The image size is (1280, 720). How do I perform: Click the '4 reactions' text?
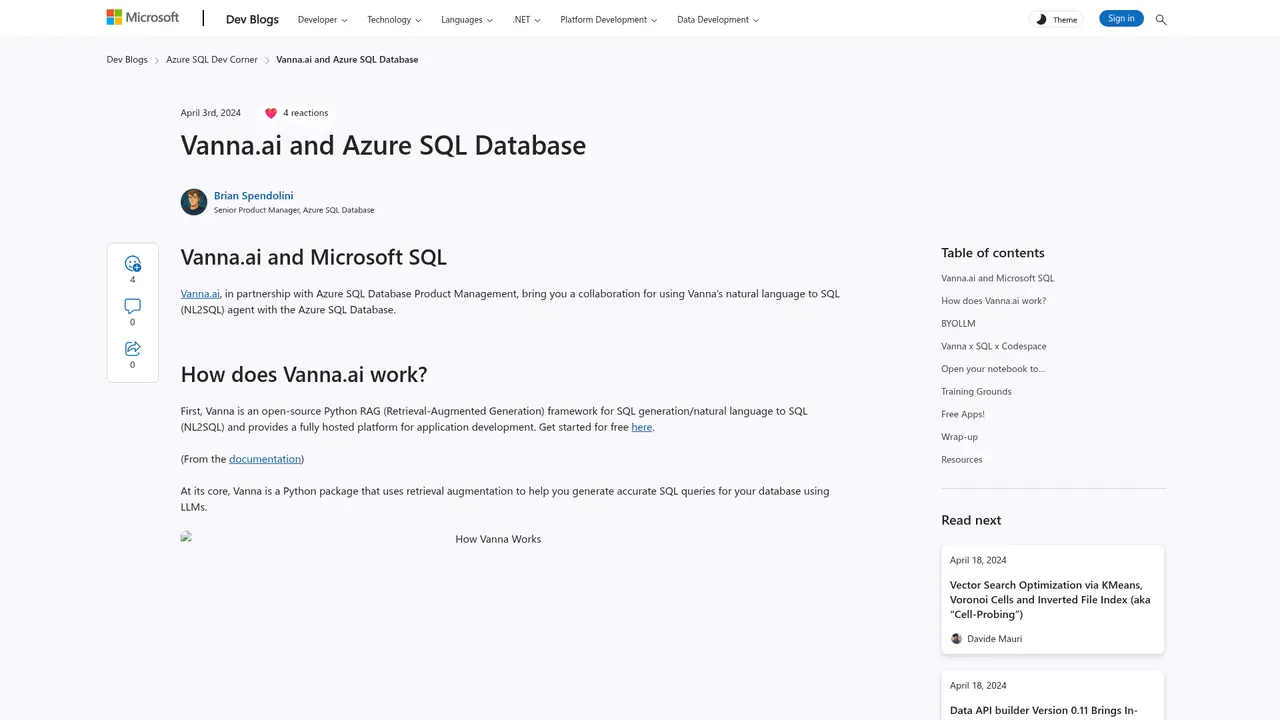tap(305, 113)
